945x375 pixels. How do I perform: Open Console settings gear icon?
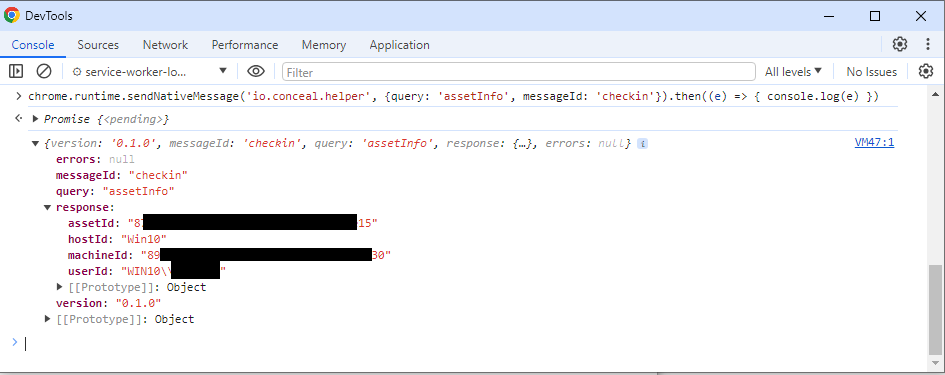[x=926, y=71]
